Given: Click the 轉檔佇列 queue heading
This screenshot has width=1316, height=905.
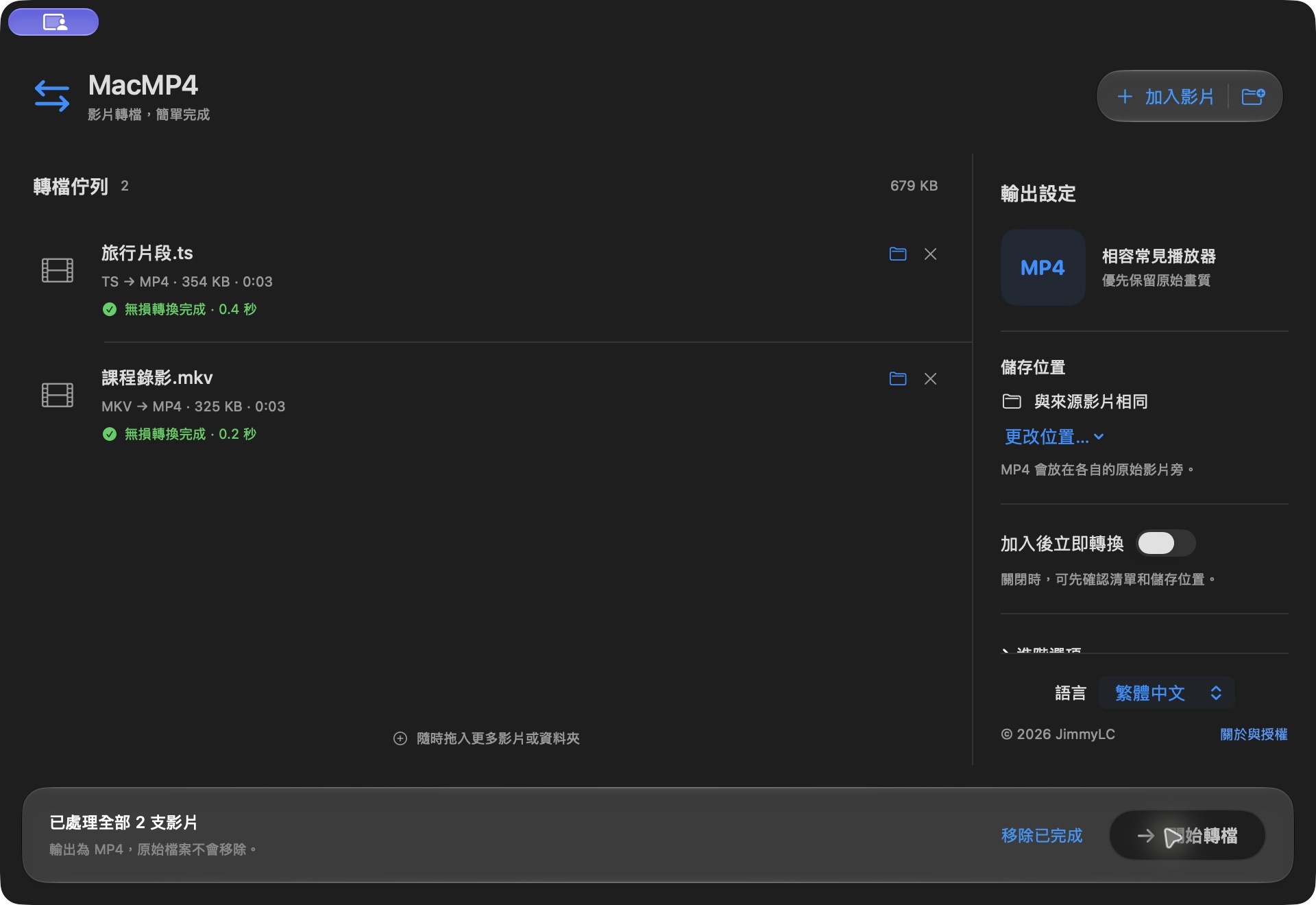Looking at the screenshot, I should coord(71,186).
